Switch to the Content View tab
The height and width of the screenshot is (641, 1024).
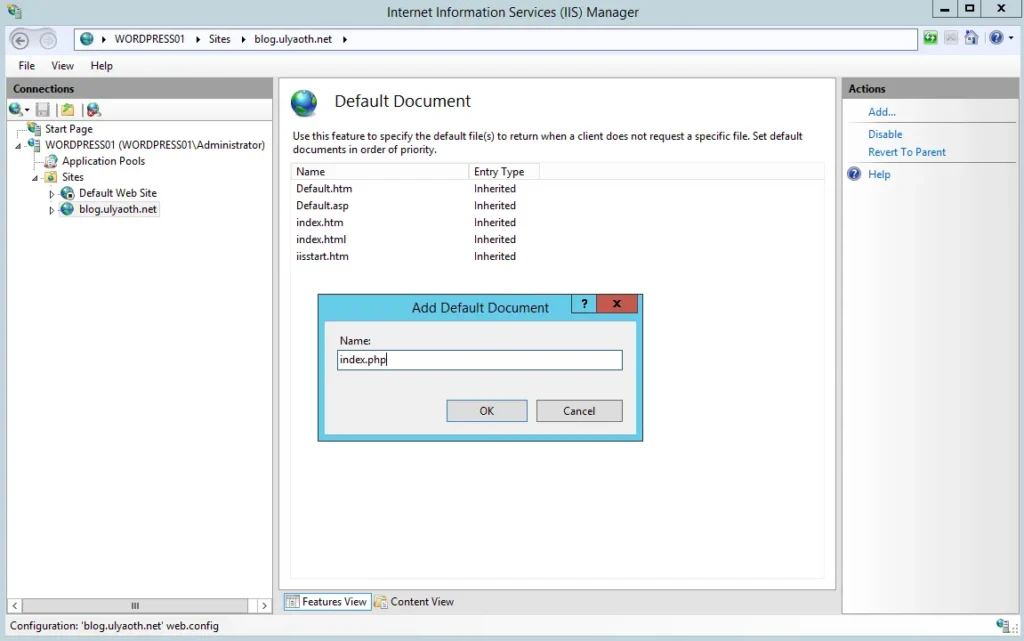click(x=414, y=602)
